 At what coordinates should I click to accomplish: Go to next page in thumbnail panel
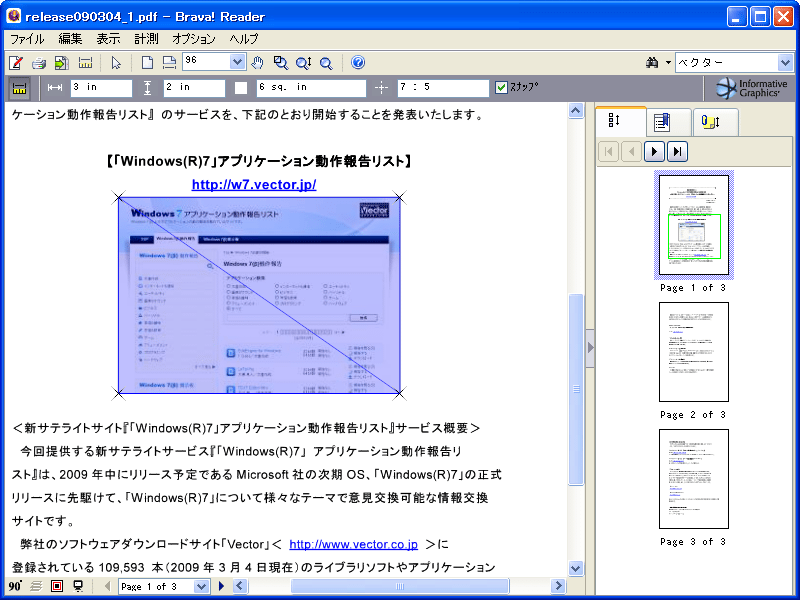pyautogui.click(x=655, y=152)
